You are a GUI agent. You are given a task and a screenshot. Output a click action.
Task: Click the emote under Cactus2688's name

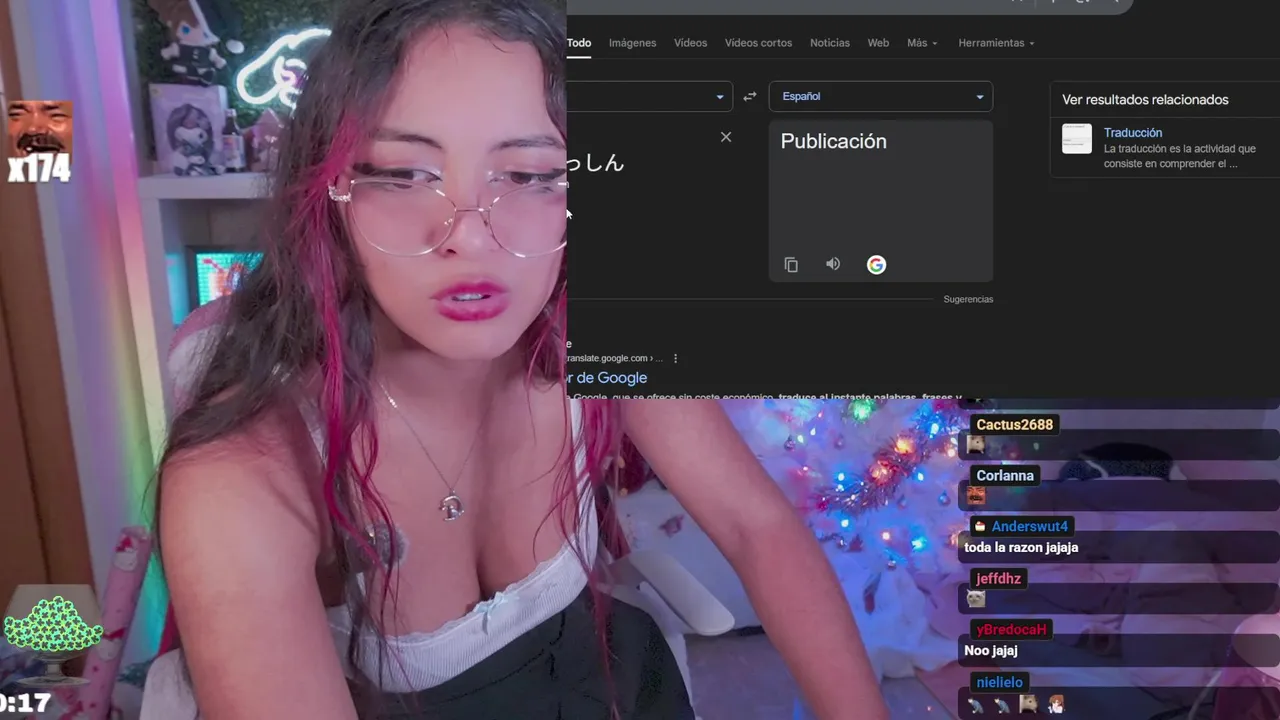click(976, 445)
